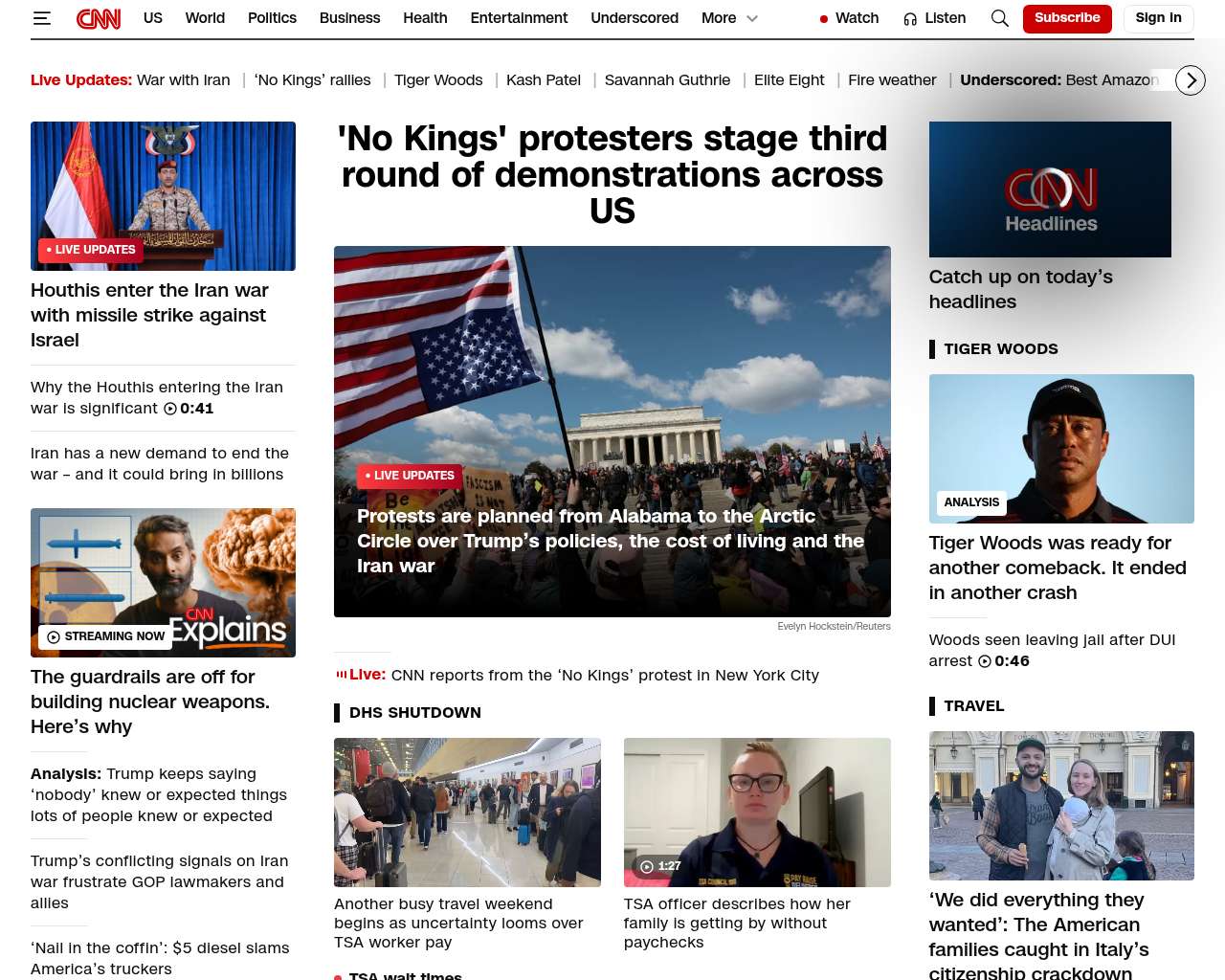The image size is (1225, 980).
Task: Open the family in Italy travel photo
Action: [1061, 806]
